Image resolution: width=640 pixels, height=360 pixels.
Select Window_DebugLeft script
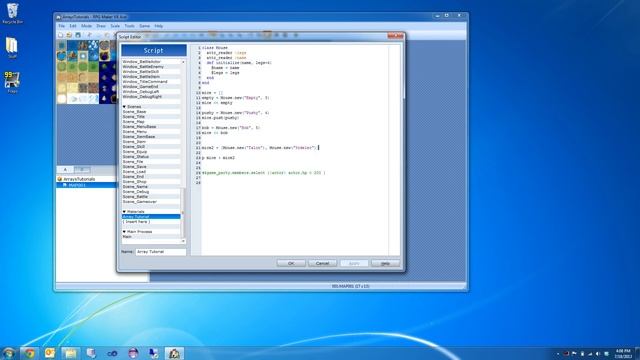[x=151, y=92]
